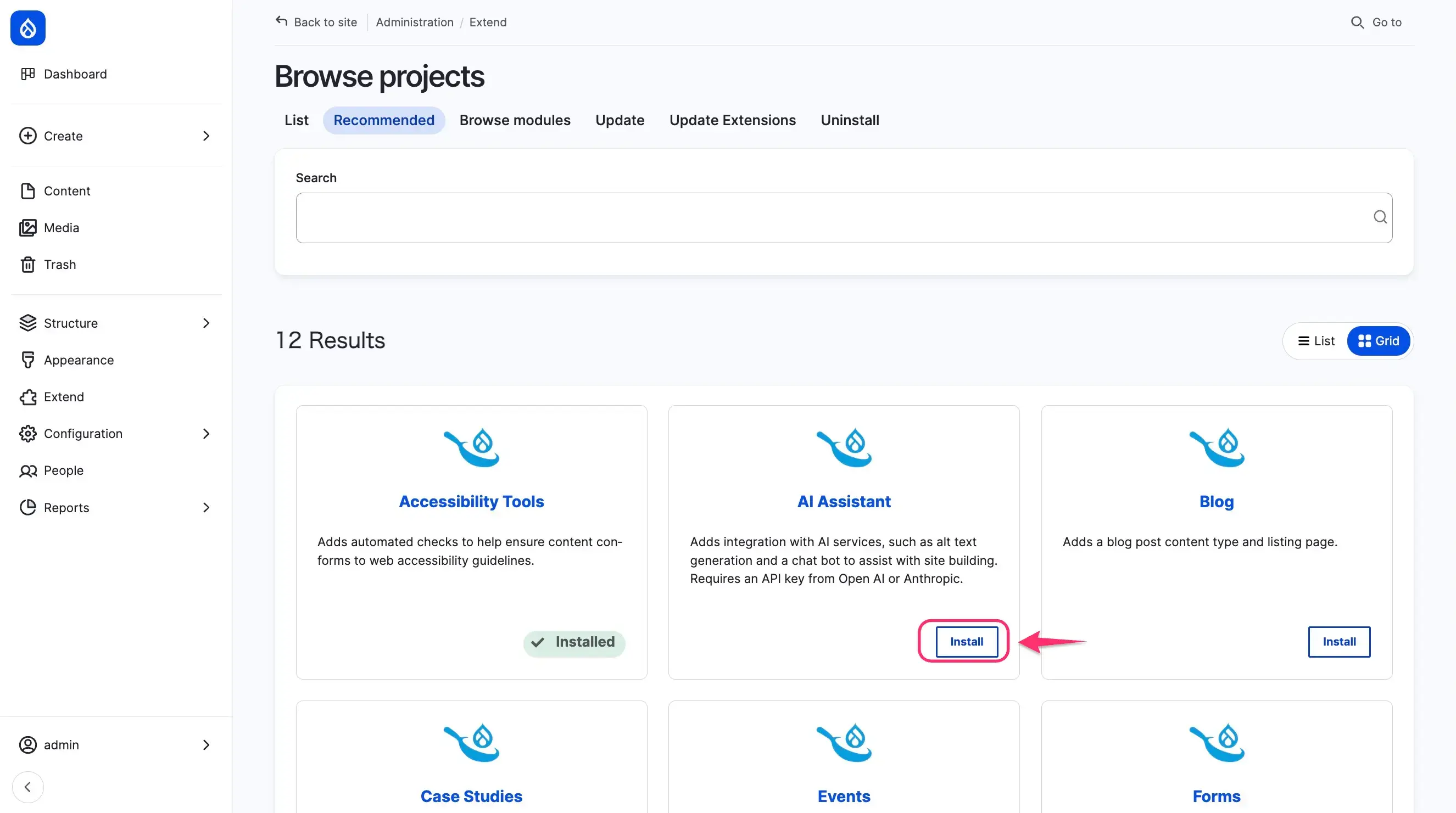Expand the Structure submenu
The image size is (1456, 813).
click(x=206, y=323)
